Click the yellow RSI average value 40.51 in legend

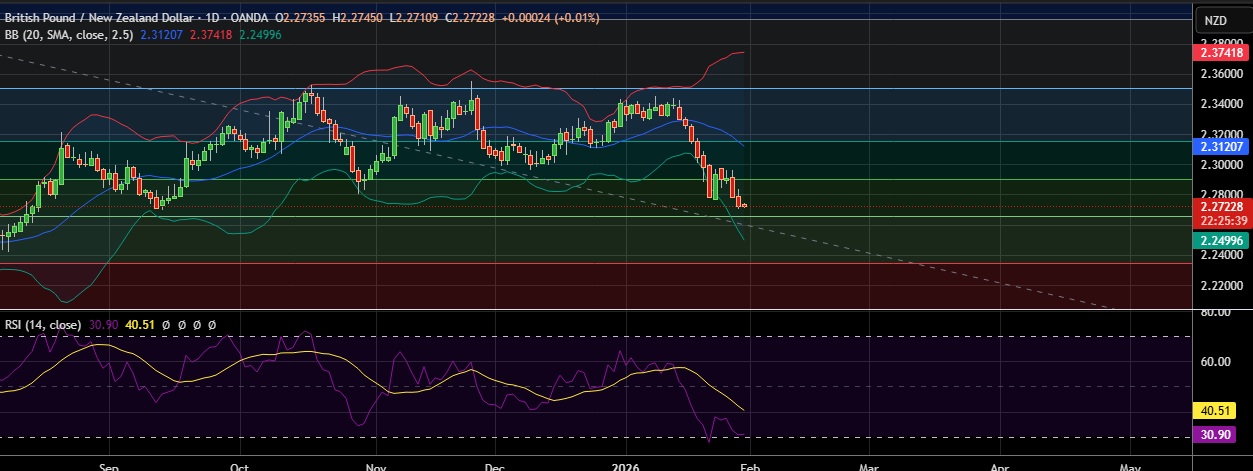coord(138,325)
